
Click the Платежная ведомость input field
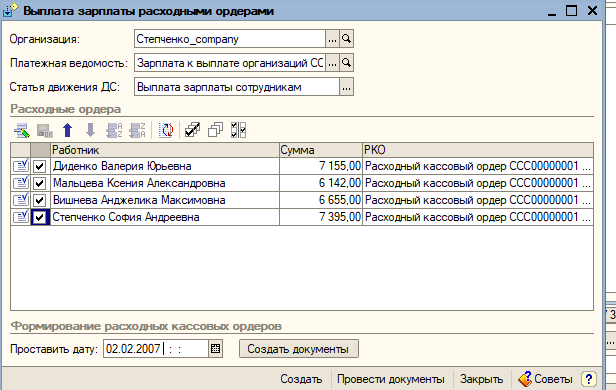click(230, 63)
